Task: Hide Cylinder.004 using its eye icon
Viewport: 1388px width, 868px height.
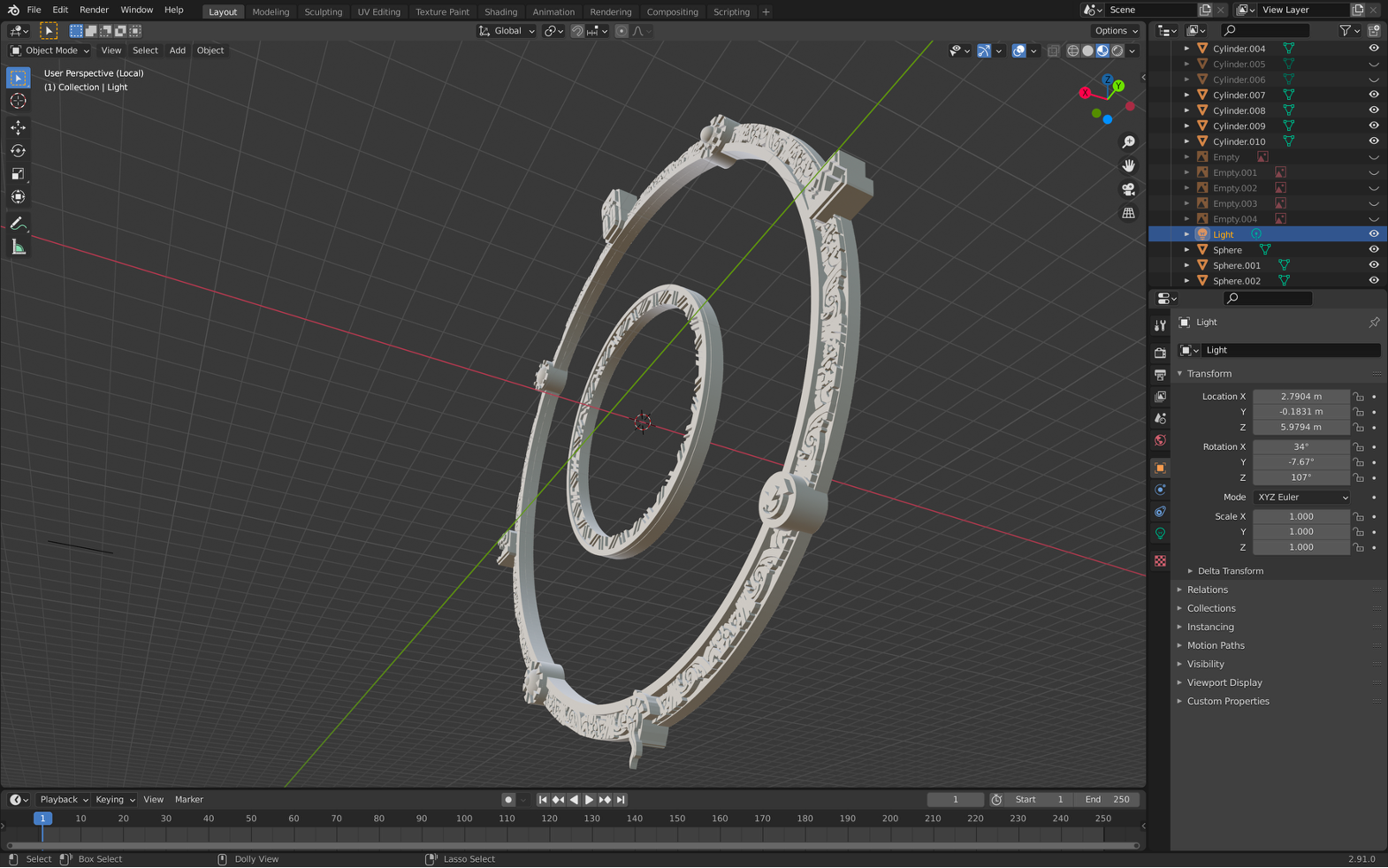Action: point(1373,49)
